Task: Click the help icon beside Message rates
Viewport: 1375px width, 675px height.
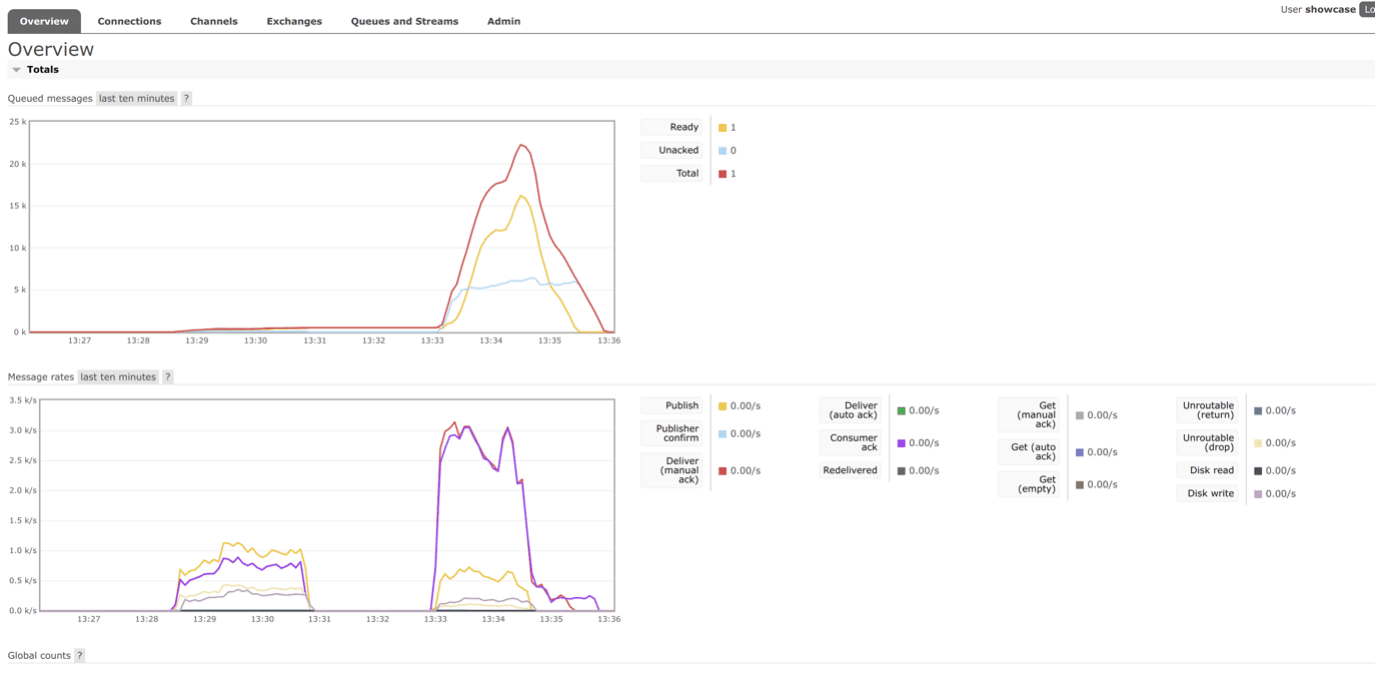Action: [x=168, y=377]
